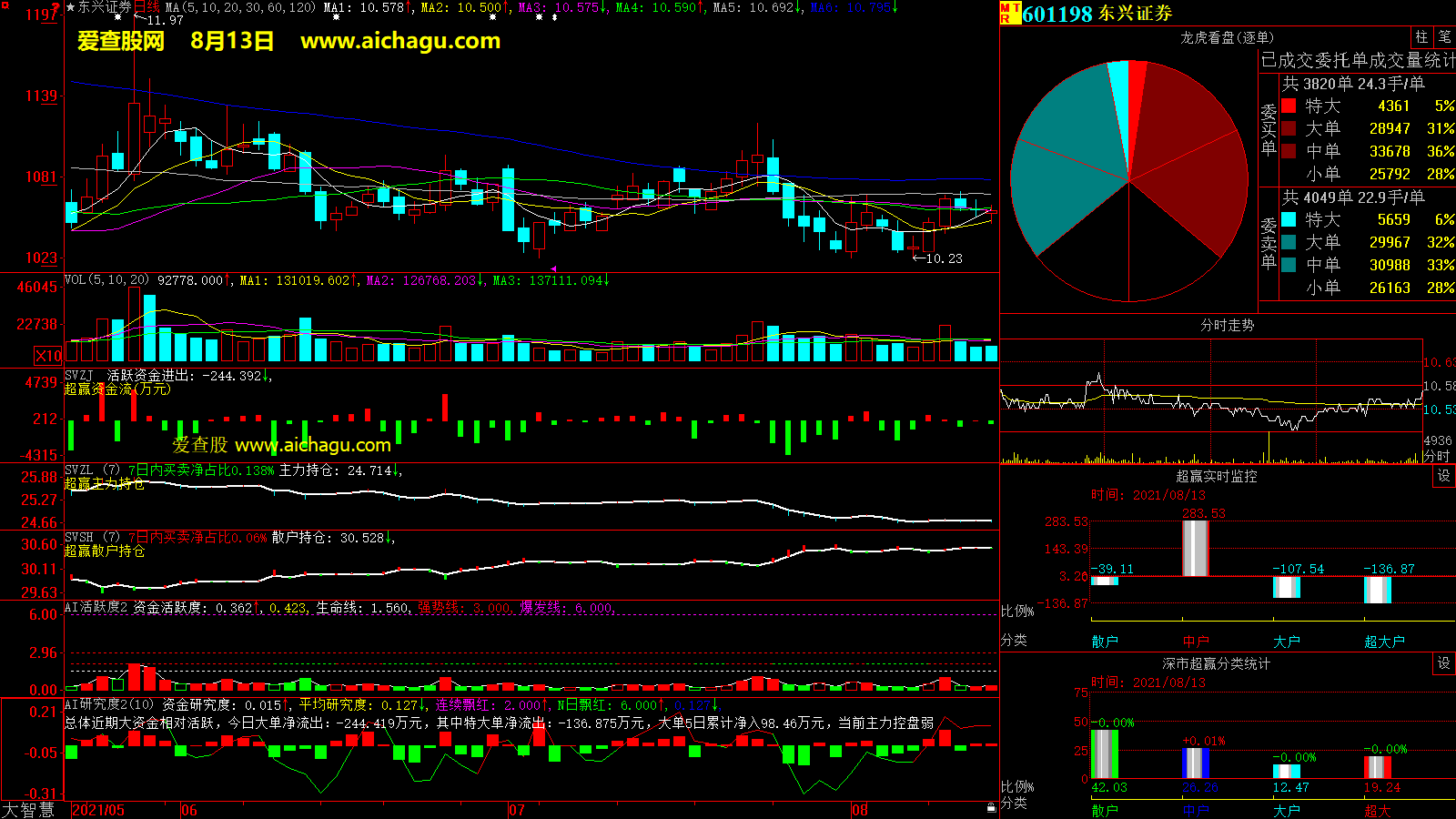Viewport: 1456px width, 819px height.
Task: Select the 中户 category in 超赢实时监控
Action: pos(1196,642)
